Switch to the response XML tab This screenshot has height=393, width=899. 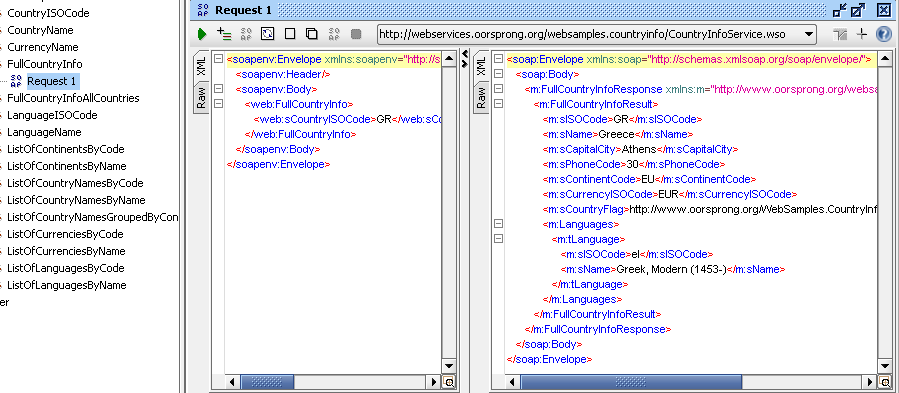coord(481,66)
